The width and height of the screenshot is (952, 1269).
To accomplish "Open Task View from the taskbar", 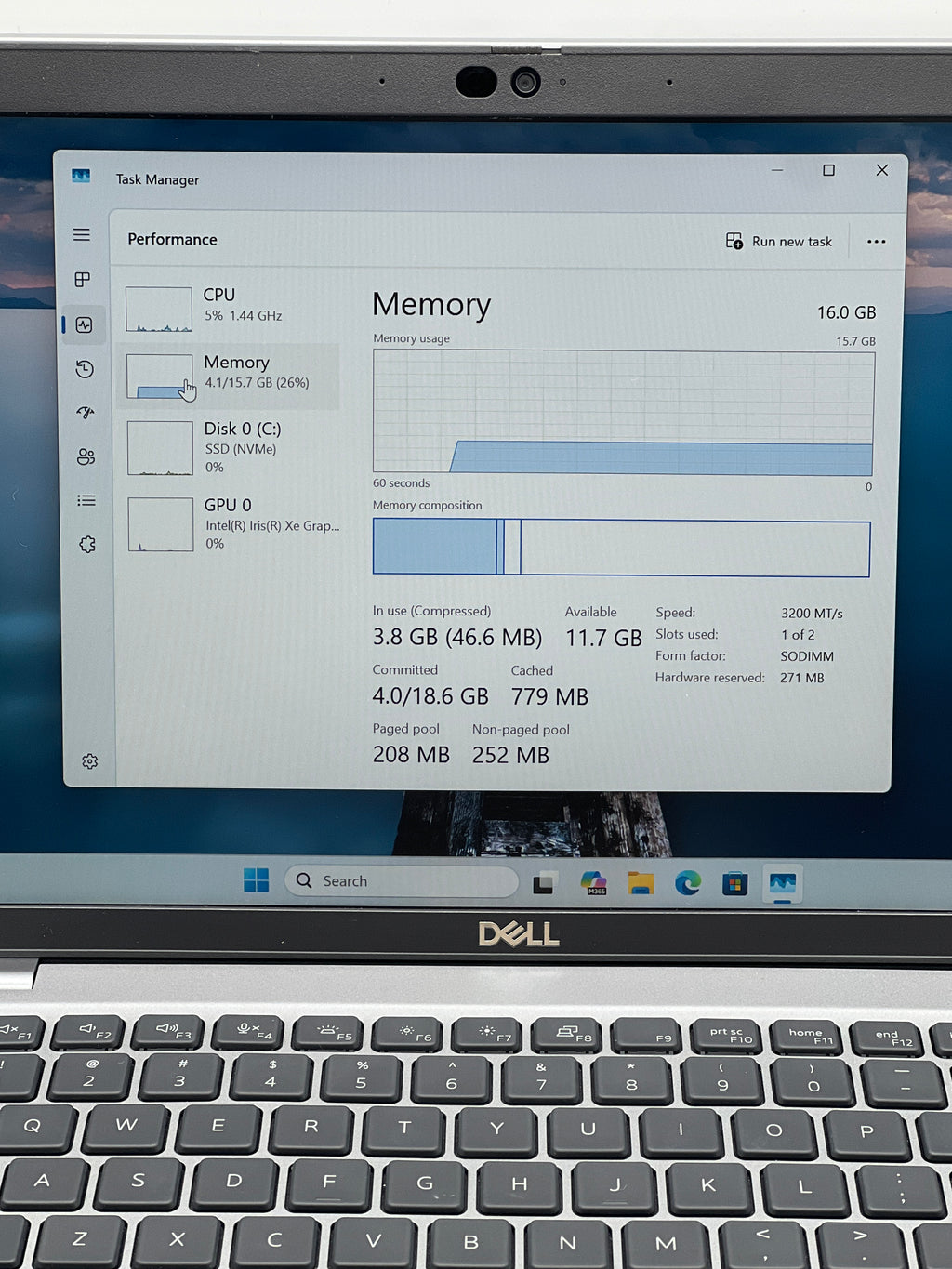I will [x=544, y=883].
